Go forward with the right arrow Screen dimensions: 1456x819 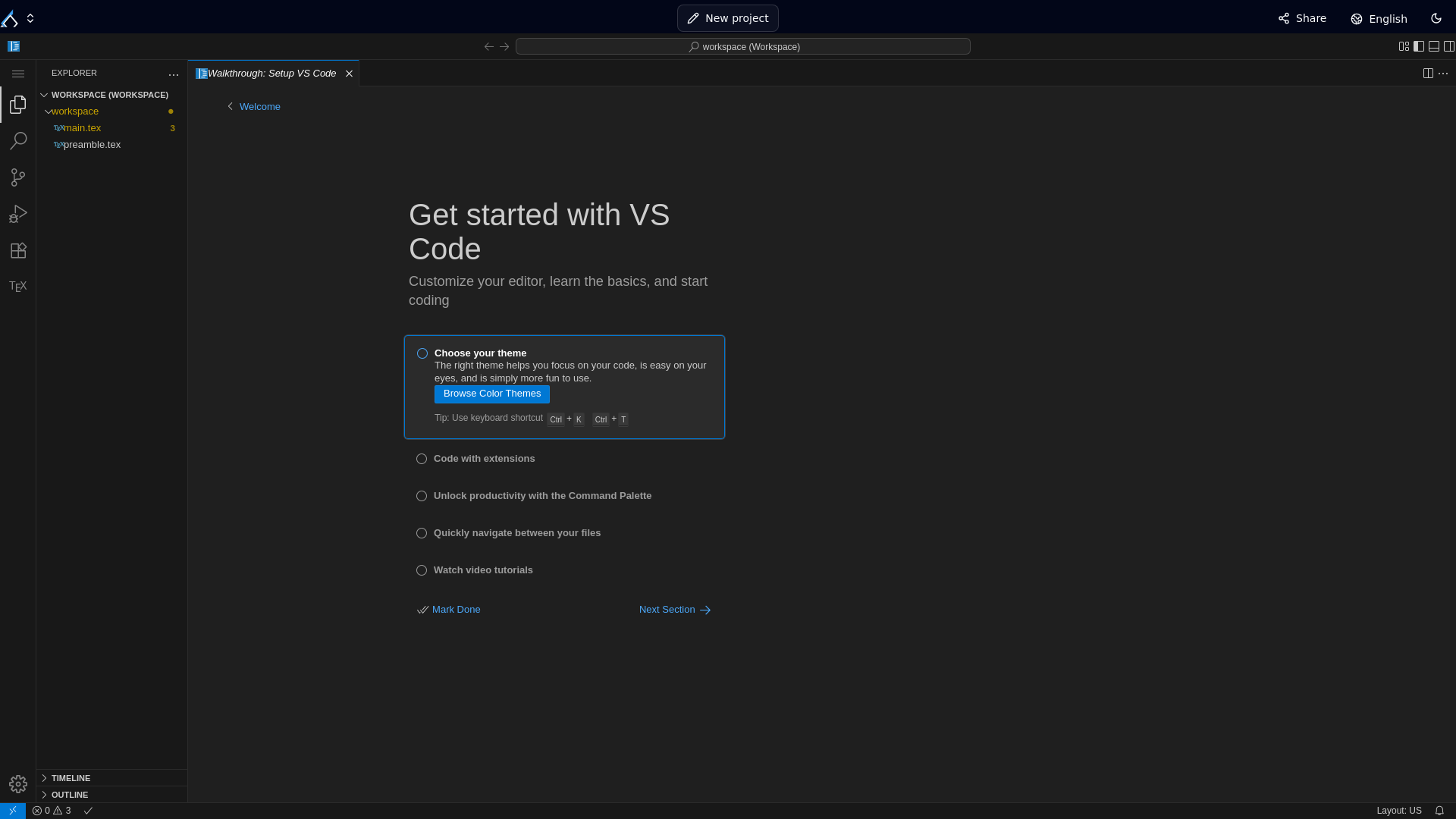tap(504, 46)
